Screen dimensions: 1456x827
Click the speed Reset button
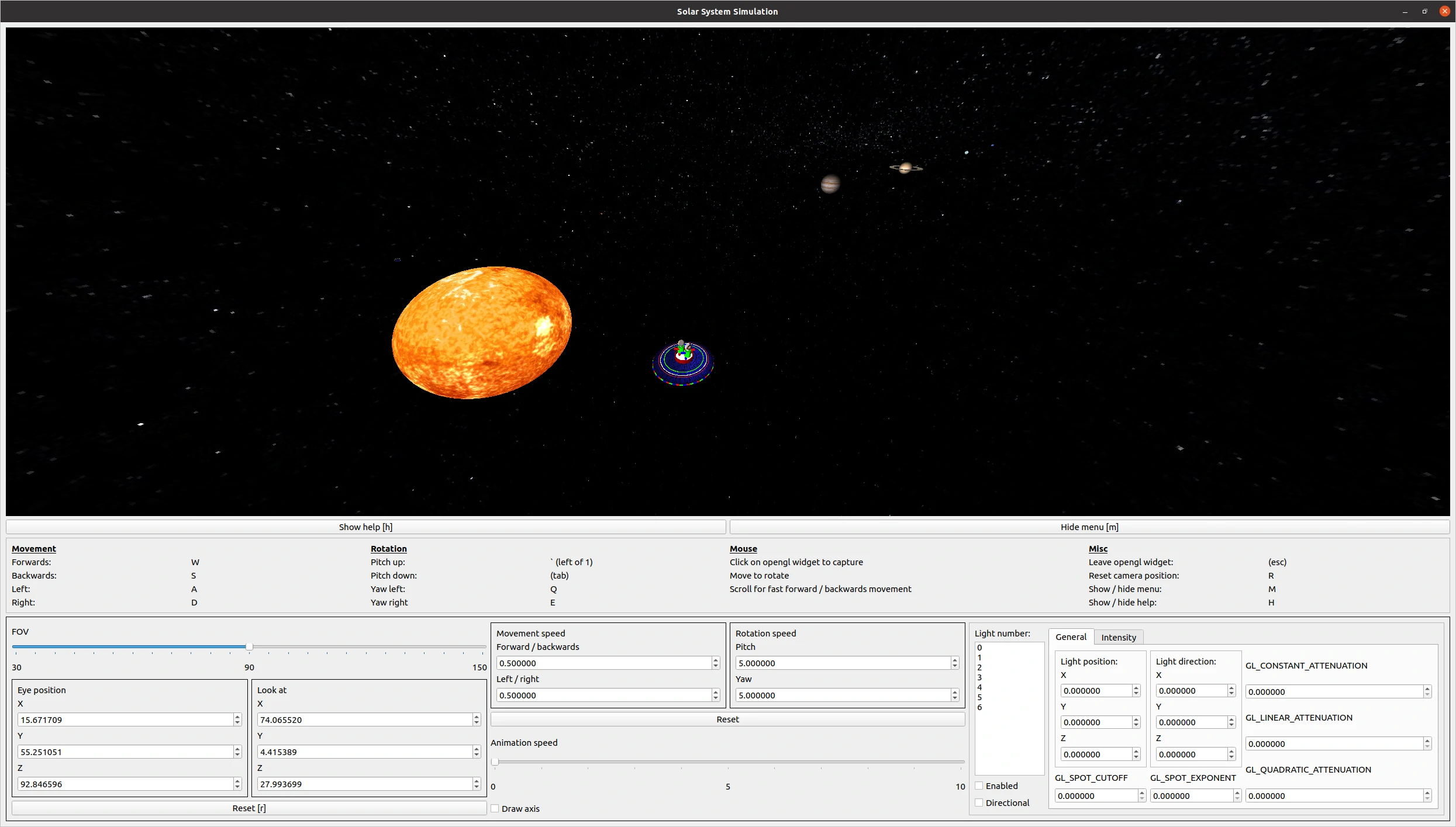(x=727, y=719)
